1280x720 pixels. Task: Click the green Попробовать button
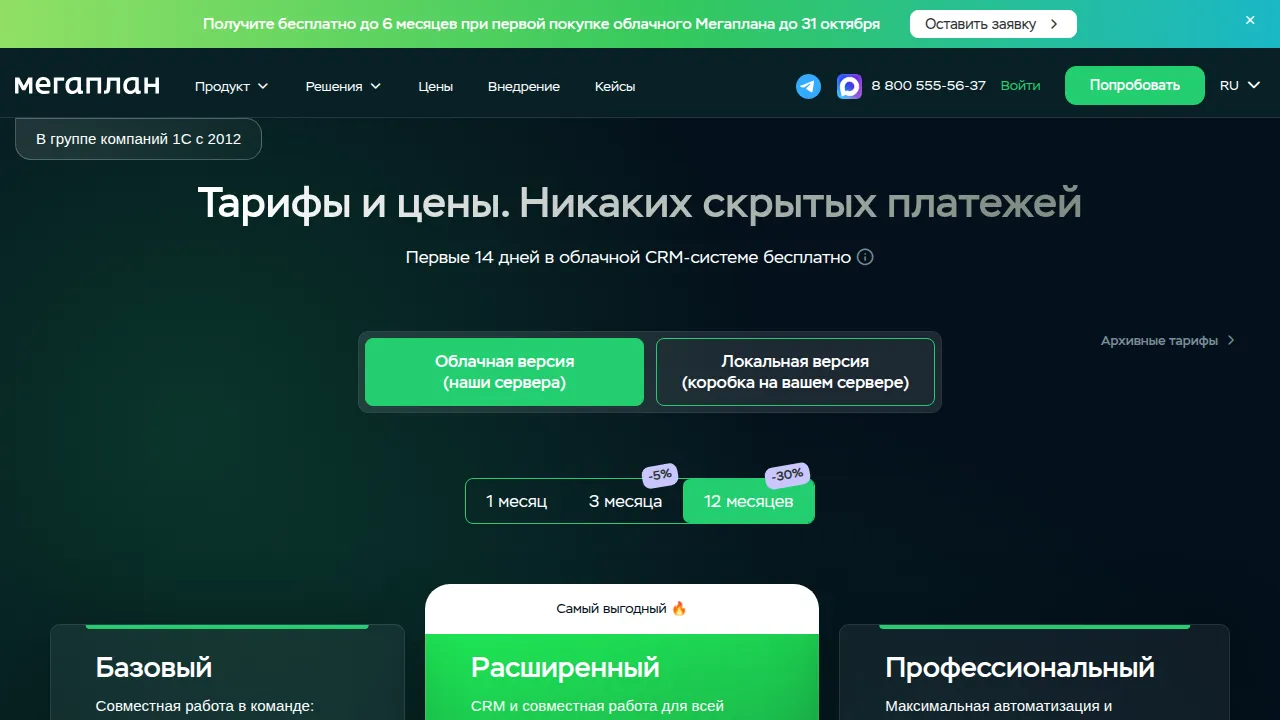(1135, 85)
